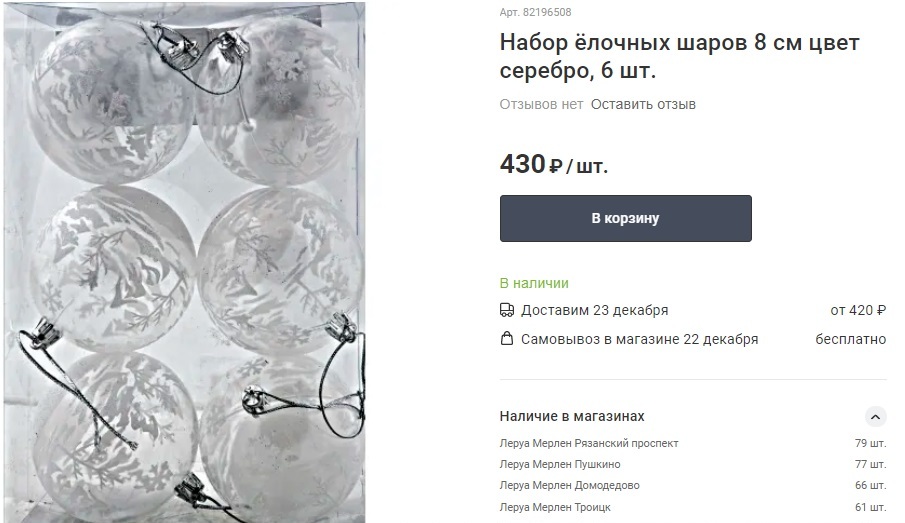Click article number Арт. 82196508
This screenshot has height=523, width=905.
click(x=536, y=12)
